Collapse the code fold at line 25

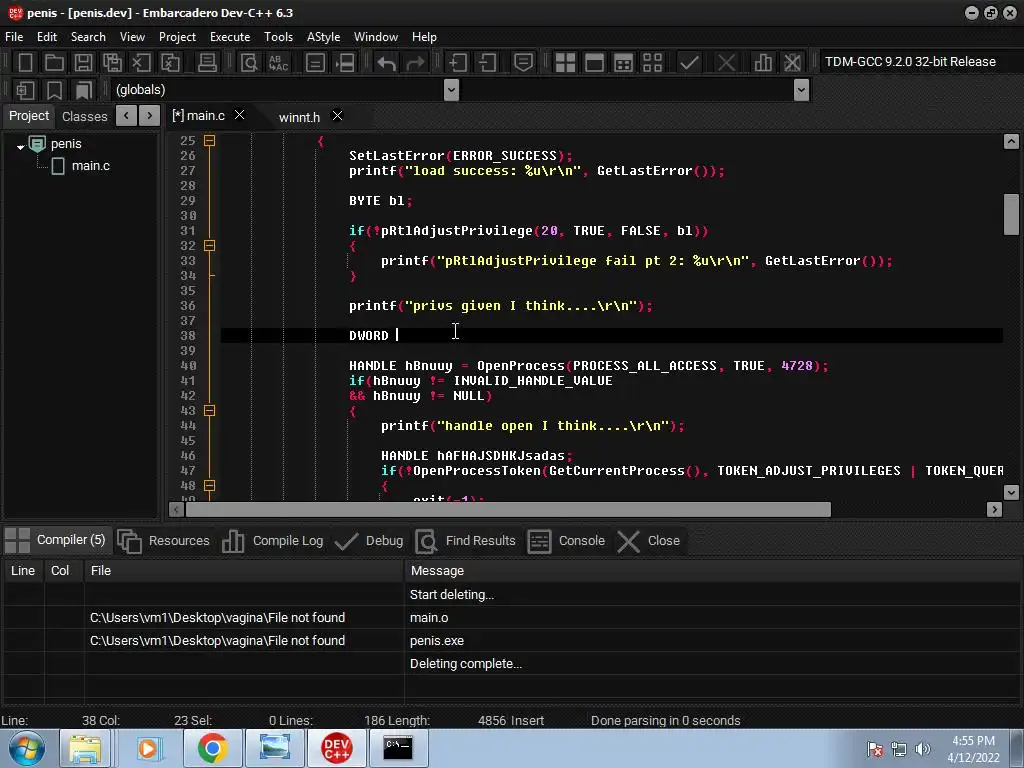coord(209,140)
